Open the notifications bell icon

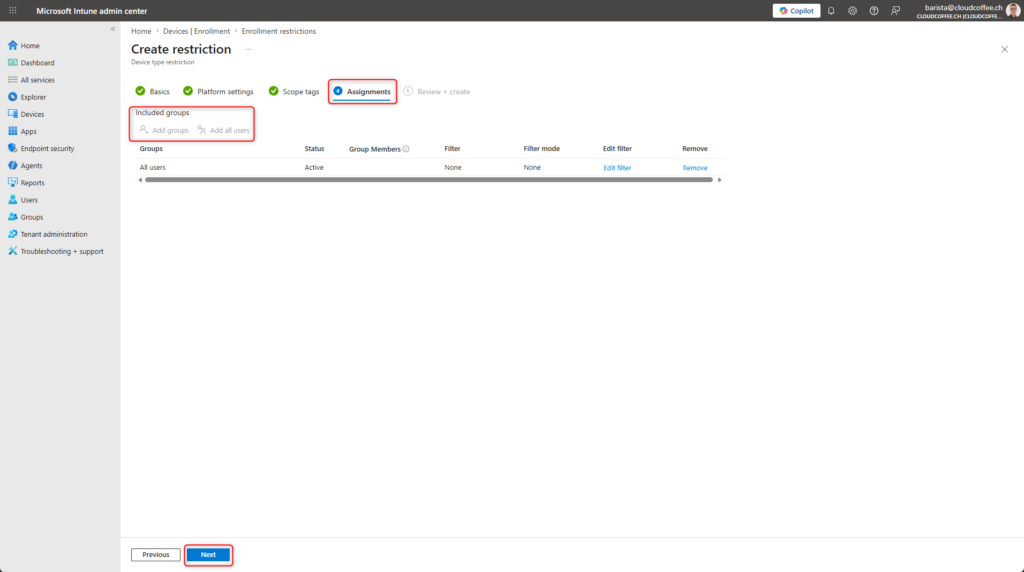(831, 10)
